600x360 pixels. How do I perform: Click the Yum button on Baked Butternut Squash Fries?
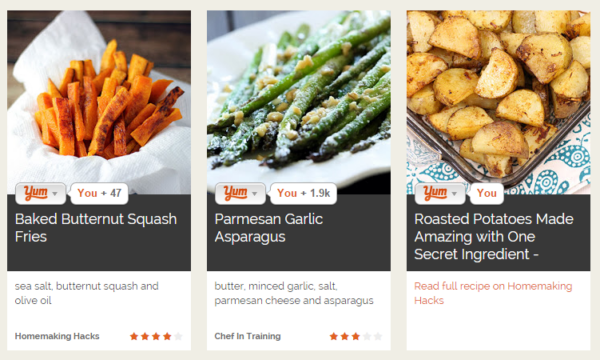pyautogui.click(x=36, y=193)
